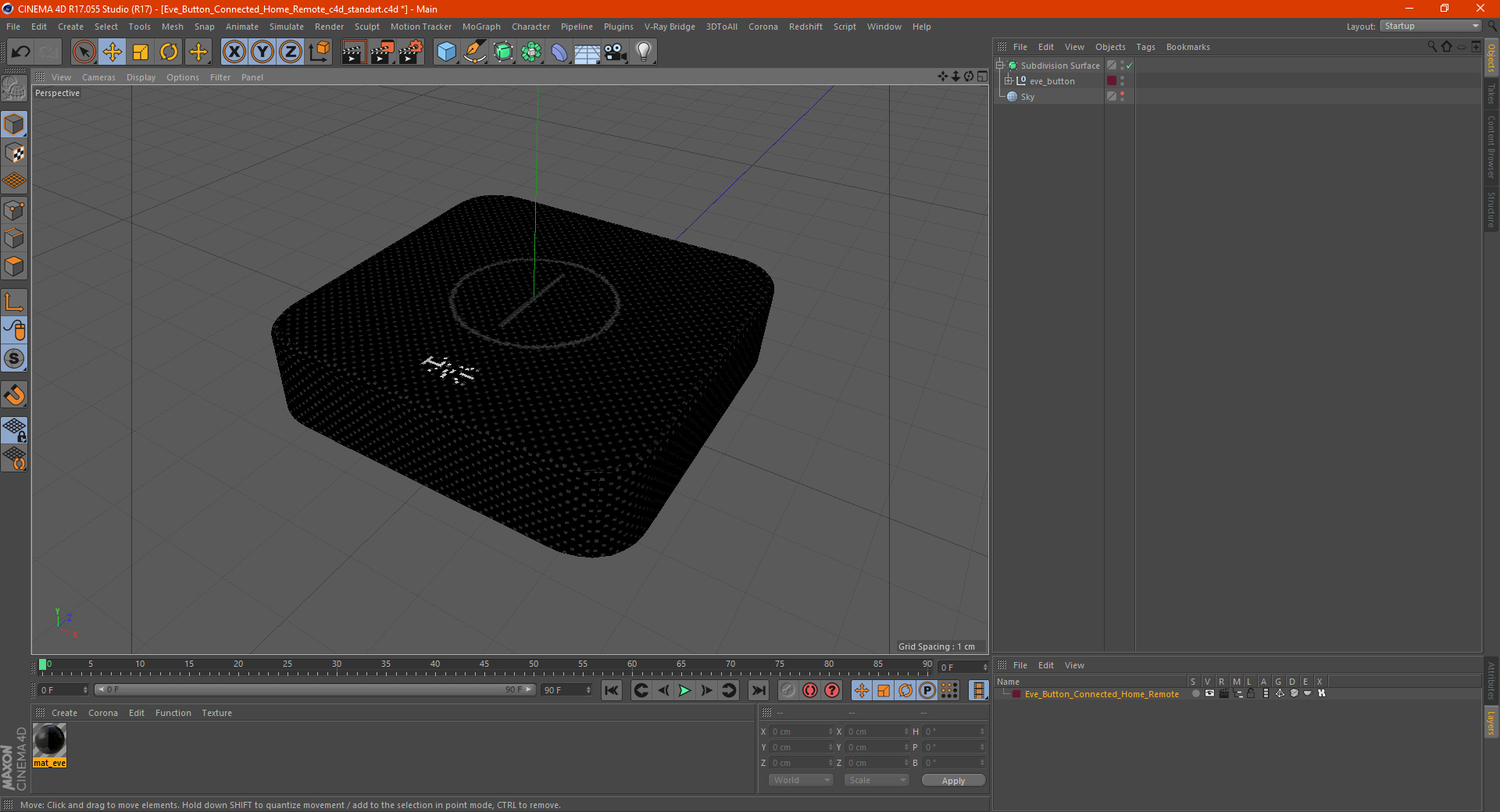Open the MoGraph array icon
Viewport: 1500px width, 812px height.
click(x=531, y=52)
